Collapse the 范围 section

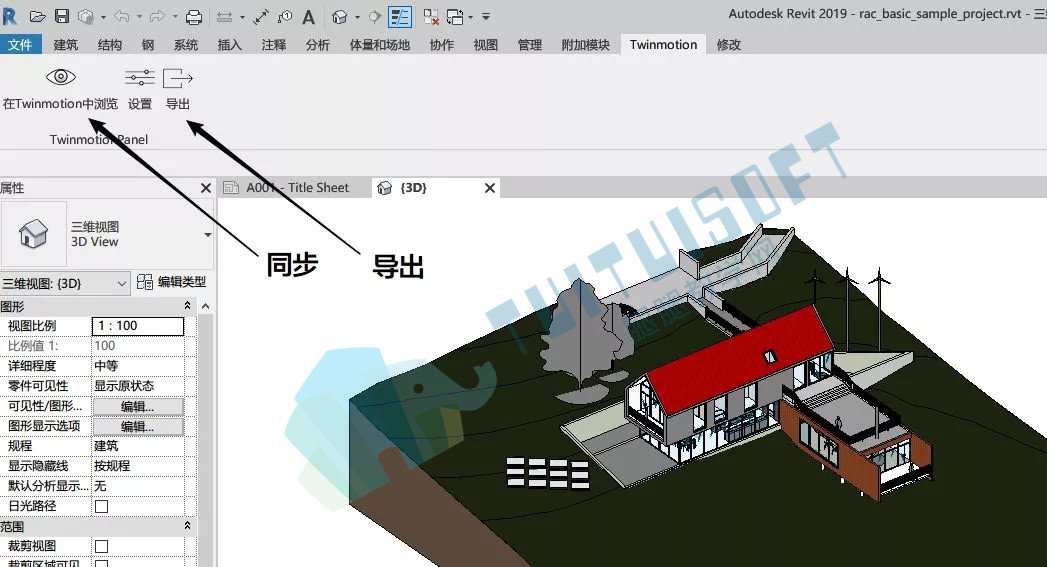[x=188, y=526]
